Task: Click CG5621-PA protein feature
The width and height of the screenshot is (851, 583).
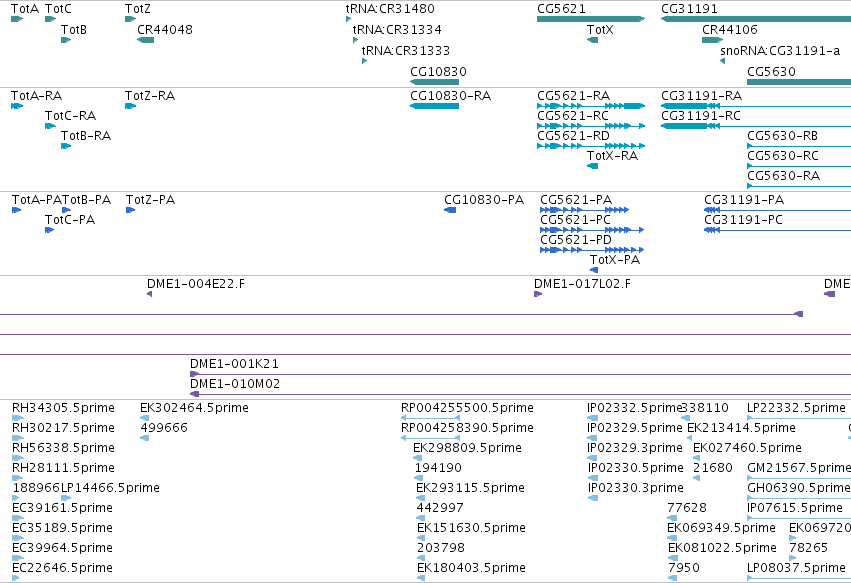Action: click(585, 210)
